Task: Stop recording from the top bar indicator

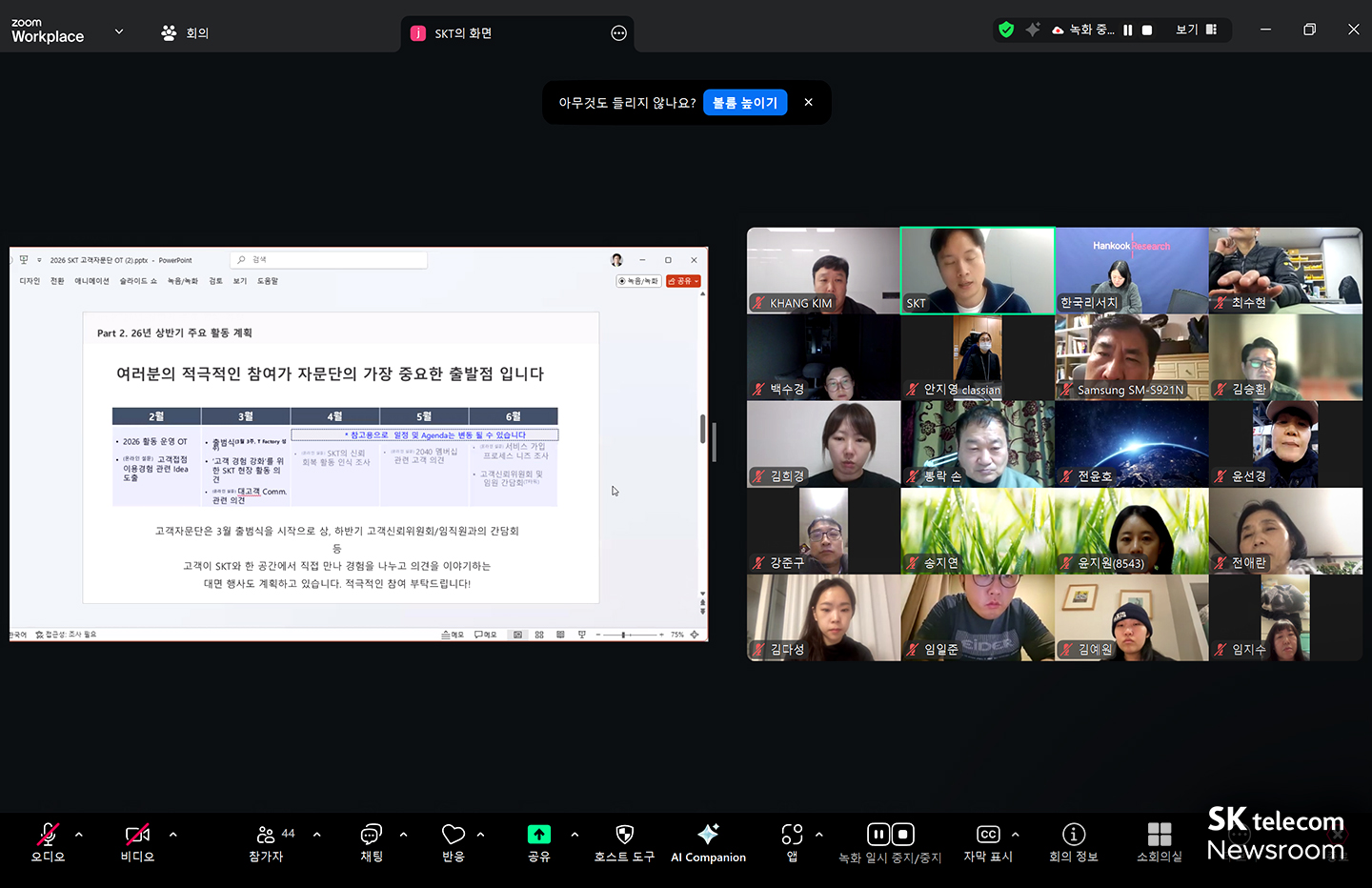Action: [x=1147, y=30]
